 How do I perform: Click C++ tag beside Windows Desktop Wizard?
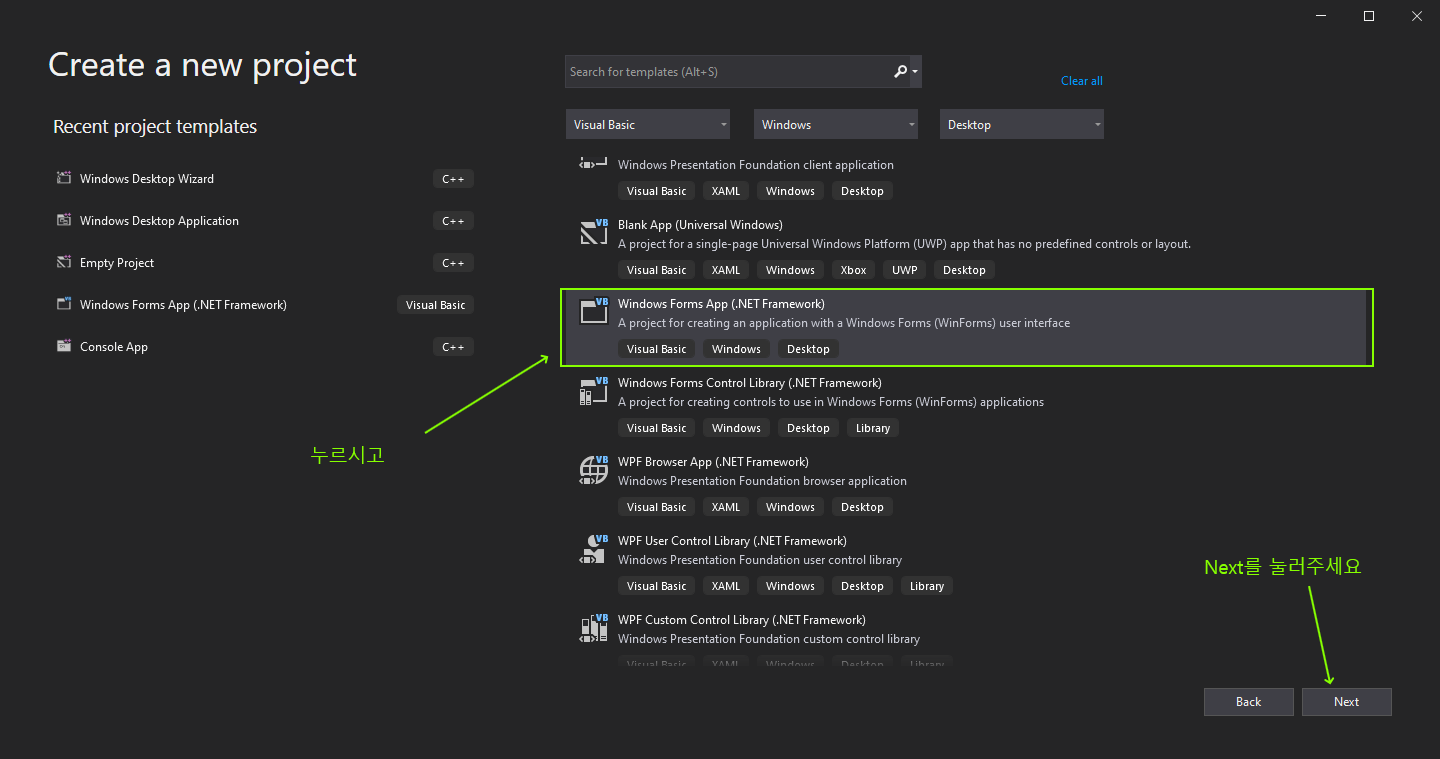tap(454, 179)
